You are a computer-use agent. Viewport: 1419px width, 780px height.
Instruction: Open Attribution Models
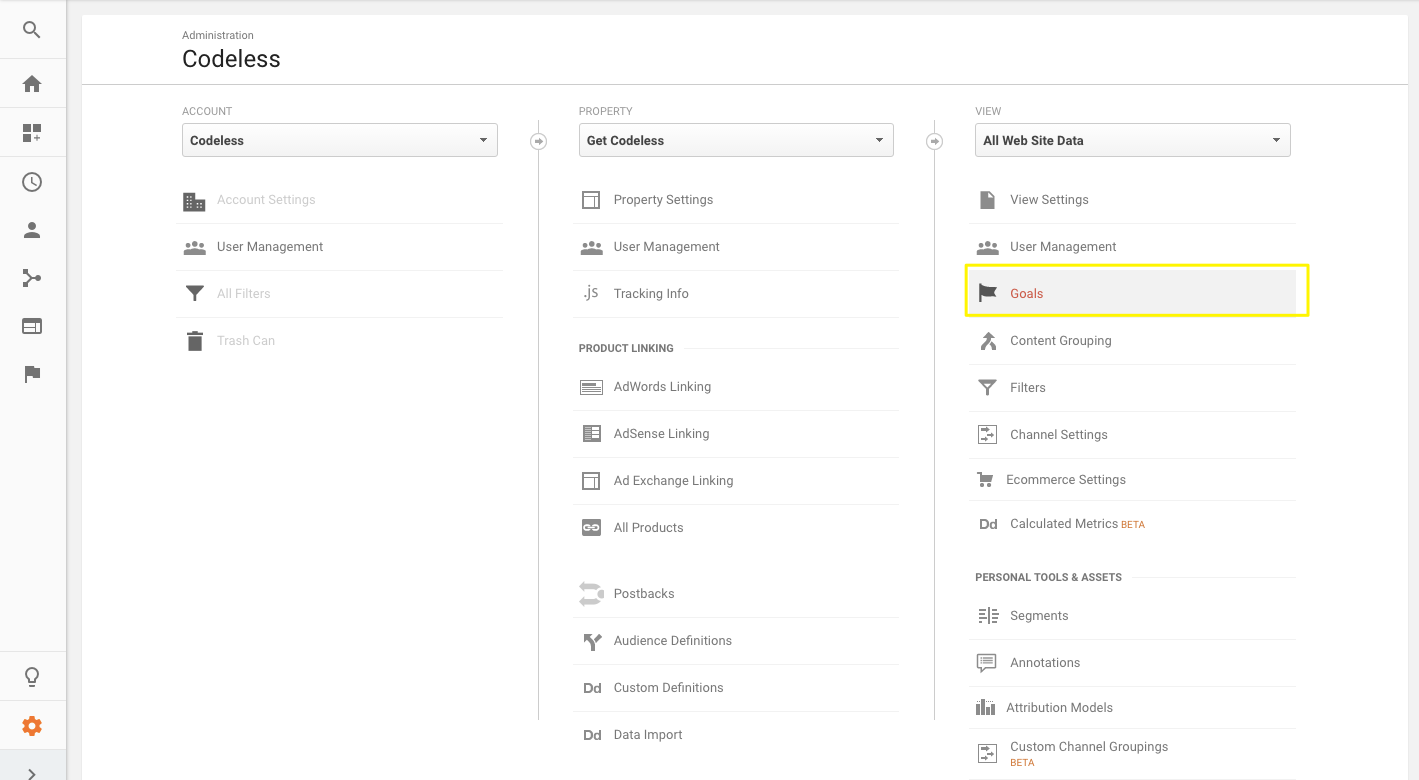click(1059, 708)
